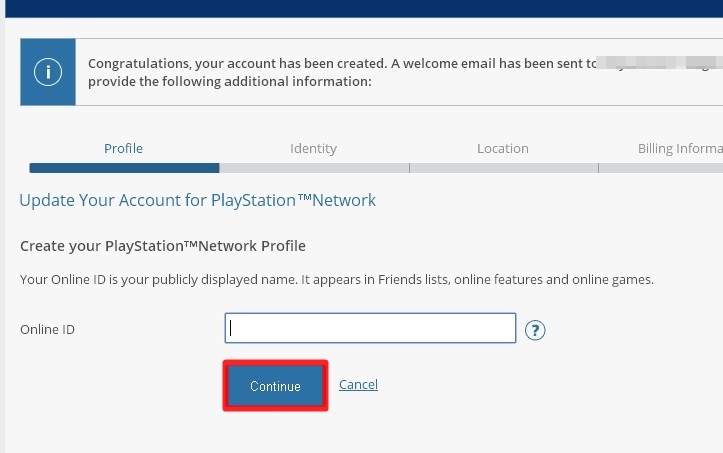Focus the Online ID text field

(370, 328)
